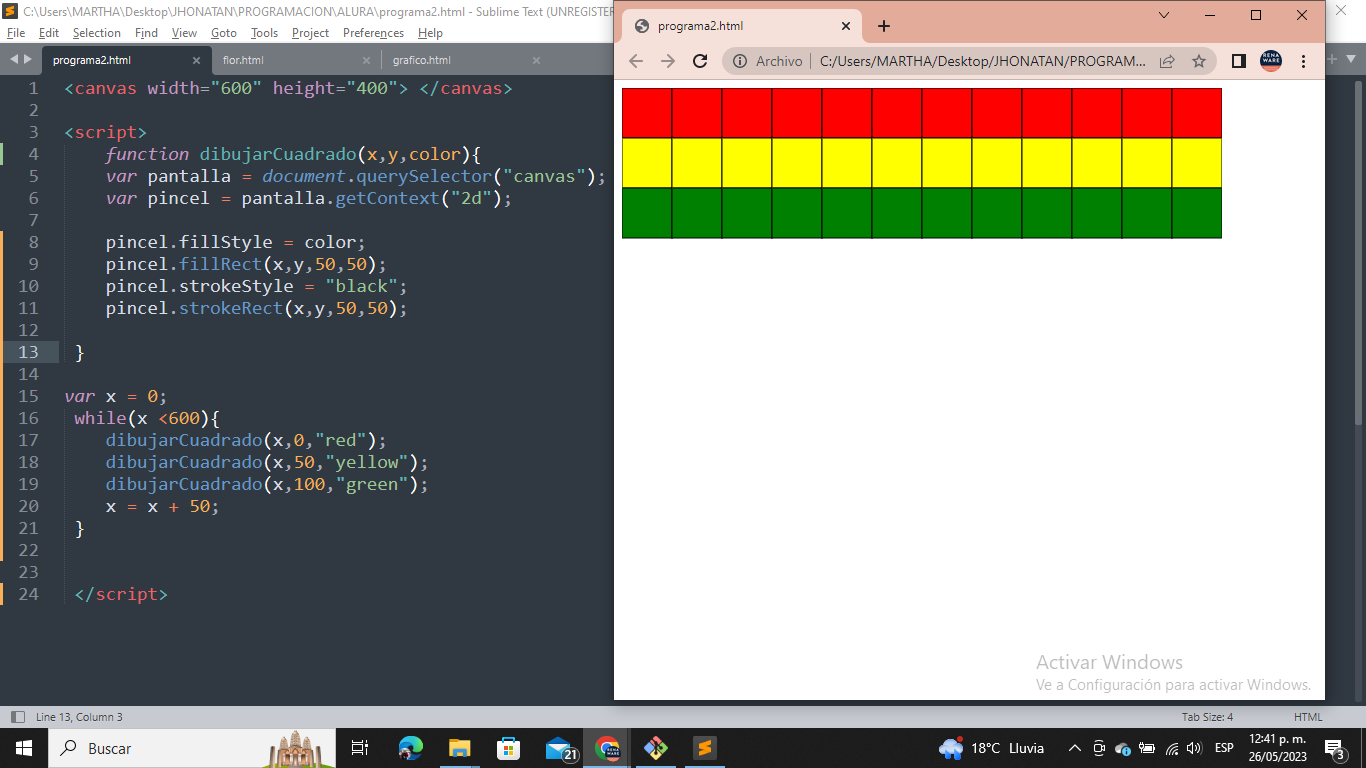Click the first red square on canvas
This screenshot has height=768, width=1366.
[x=647, y=113]
